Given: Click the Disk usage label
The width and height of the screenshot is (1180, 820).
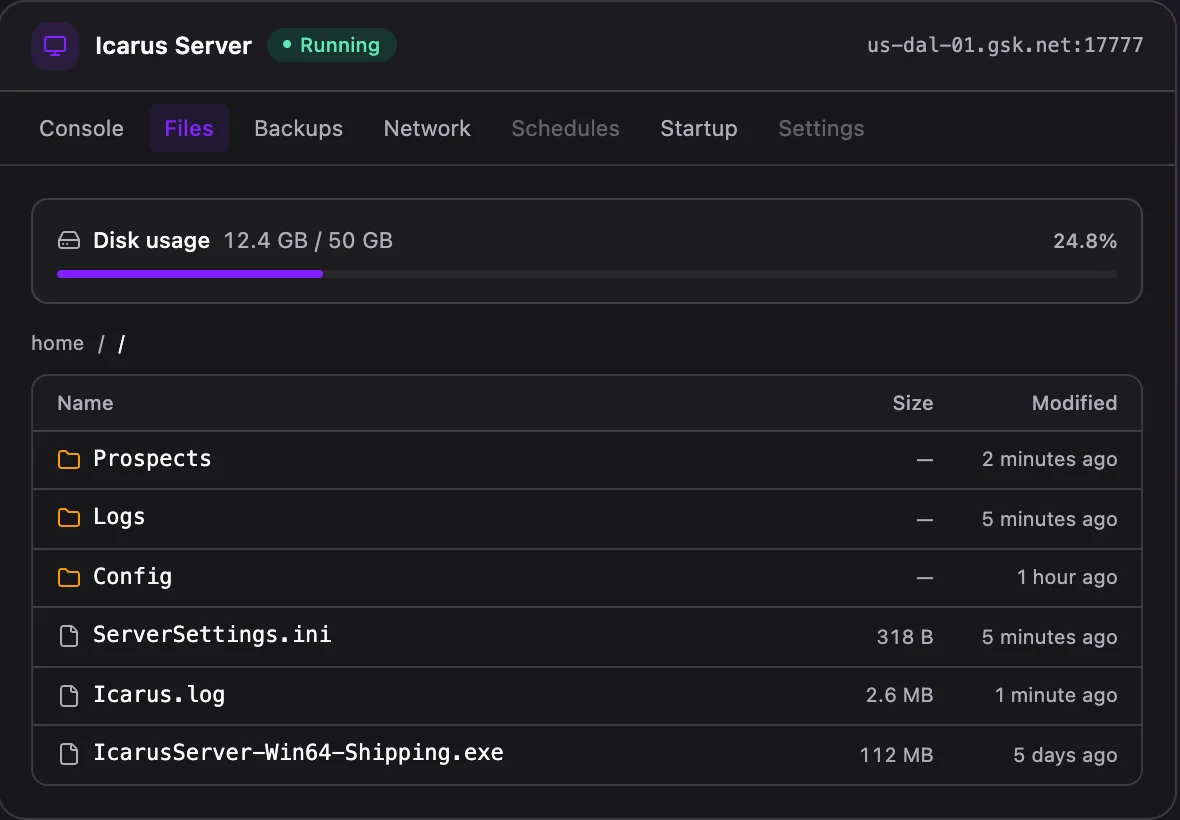Looking at the screenshot, I should tap(151, 241).
